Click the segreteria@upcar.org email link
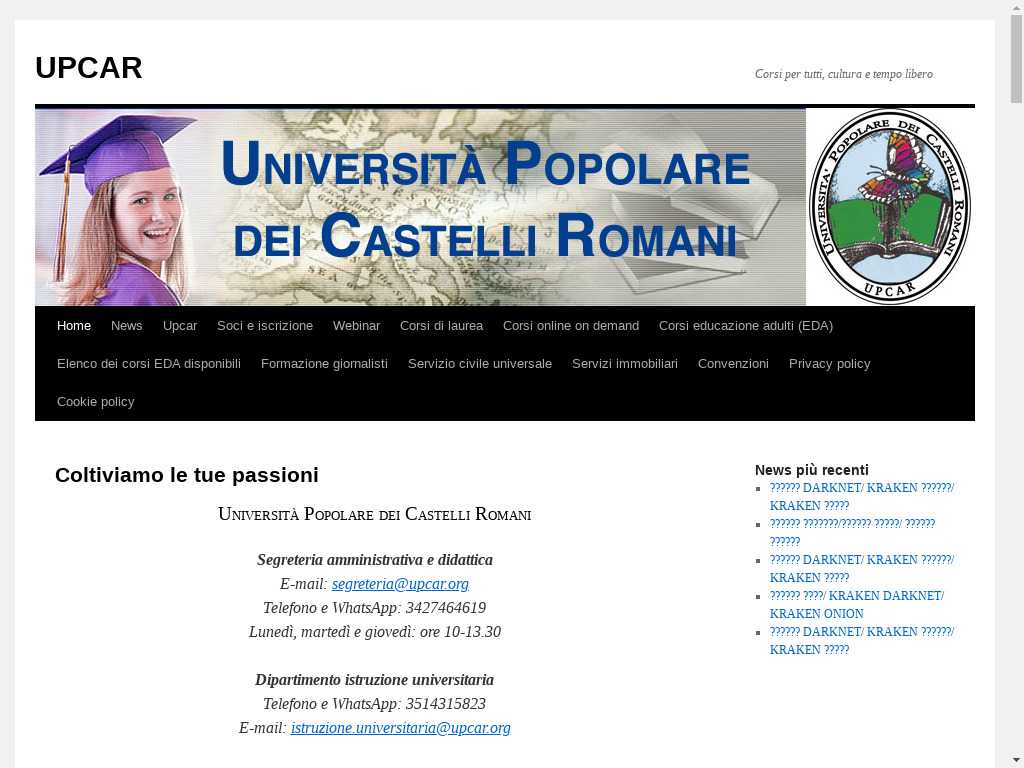This screenshot has width=1024, height=768. click(x=400, y=583)
